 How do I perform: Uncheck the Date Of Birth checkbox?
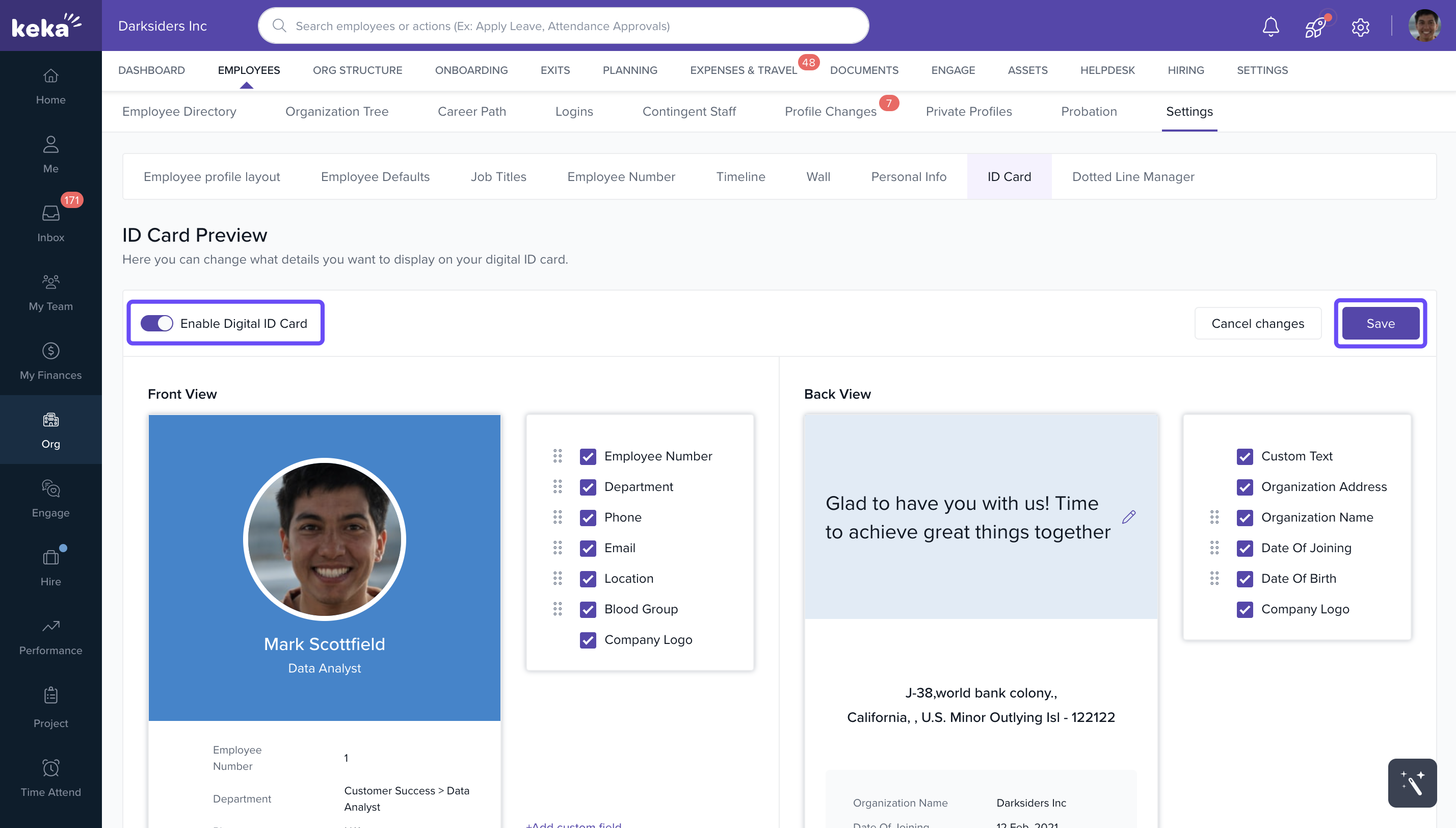(x=1245, y=578)
